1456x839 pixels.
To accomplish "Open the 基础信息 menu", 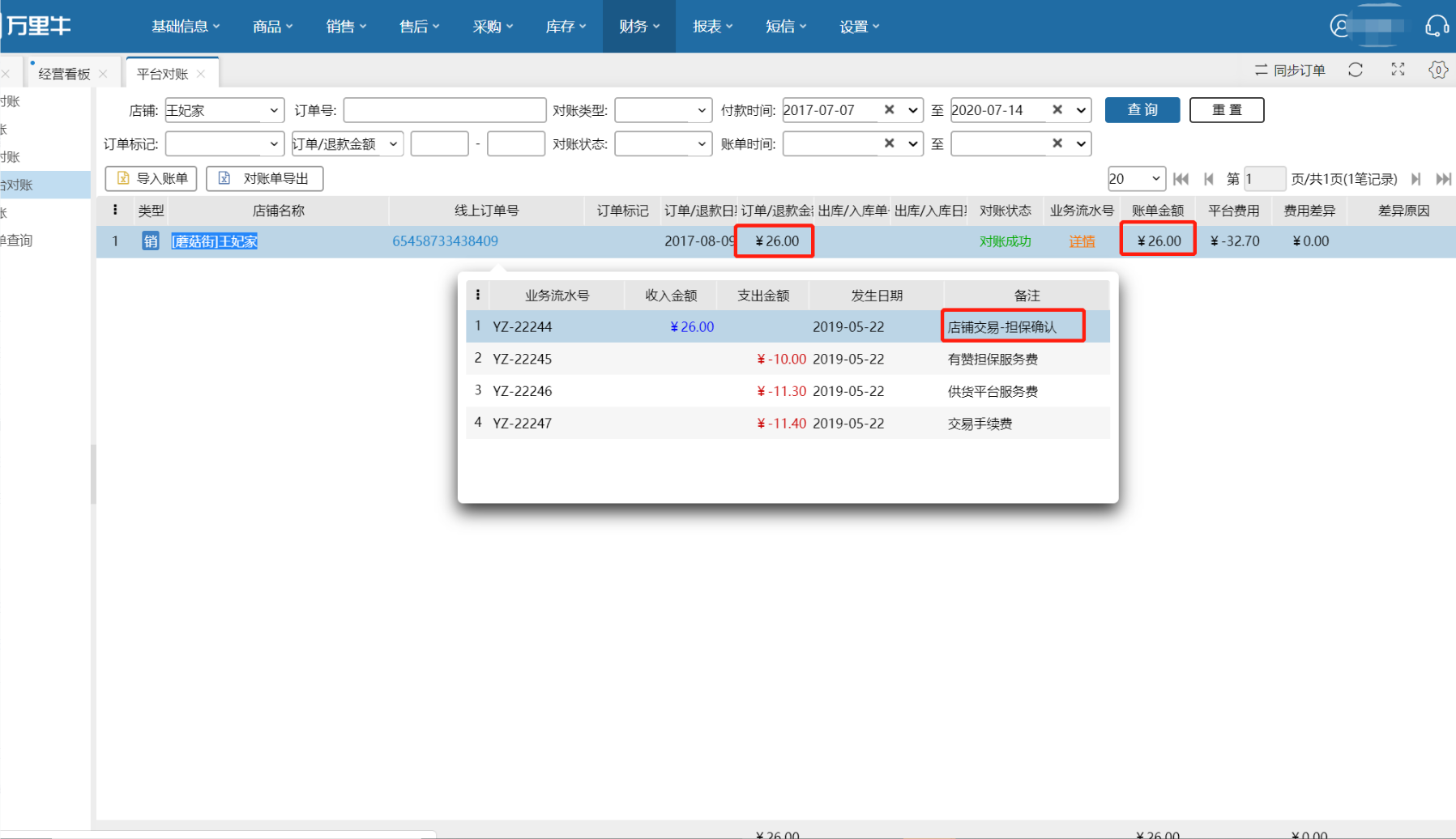I will click(186, 27).
